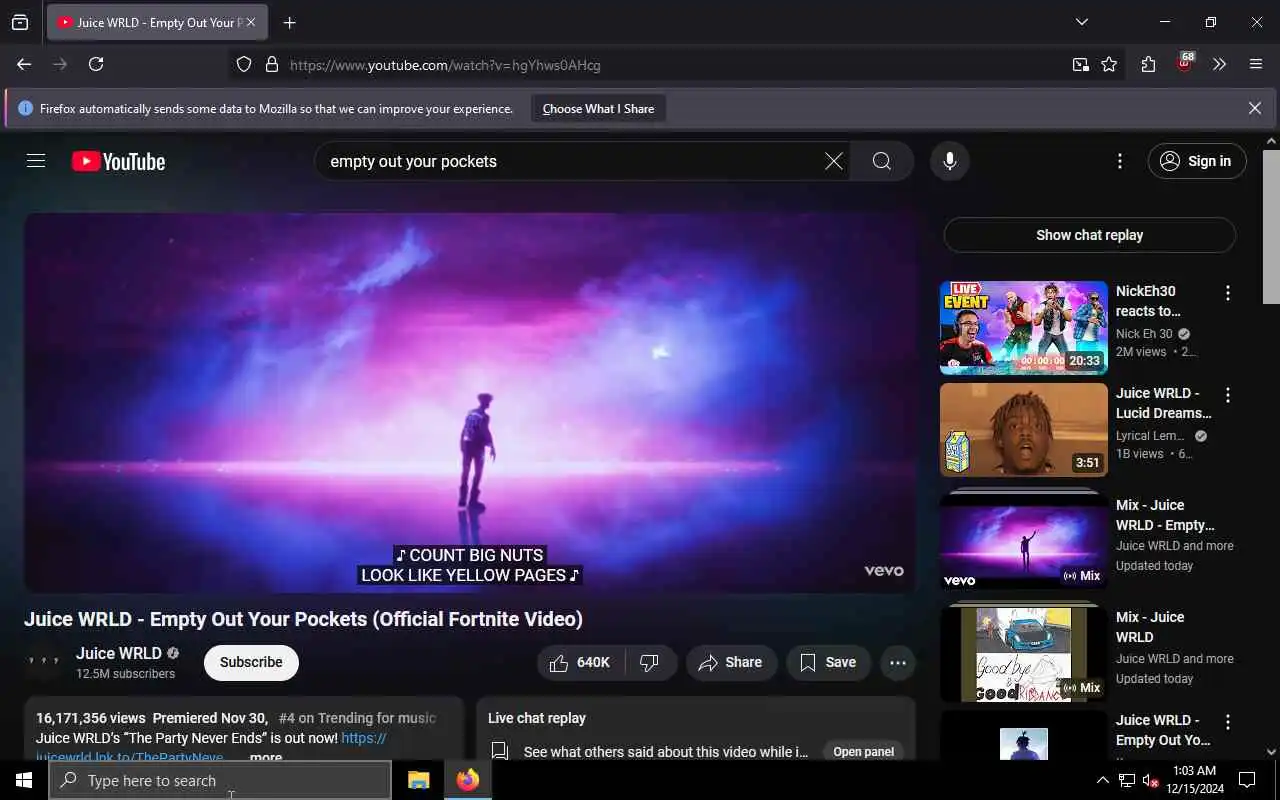This screenshot has height=800, width=1280.
Task: Like the video with thumbs up
Action: tap(581, 662)
